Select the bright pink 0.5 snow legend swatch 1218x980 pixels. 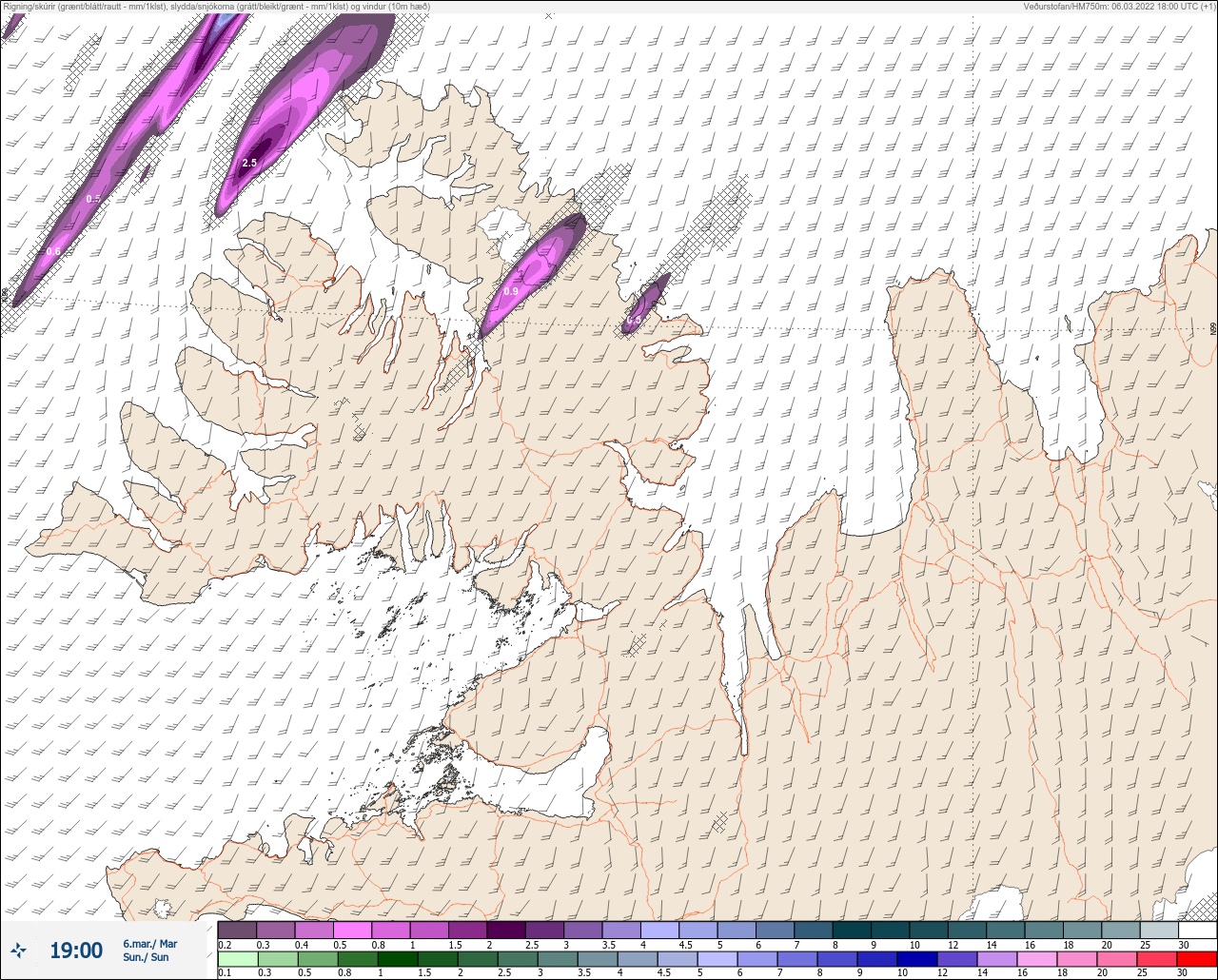tap(352, 930)
